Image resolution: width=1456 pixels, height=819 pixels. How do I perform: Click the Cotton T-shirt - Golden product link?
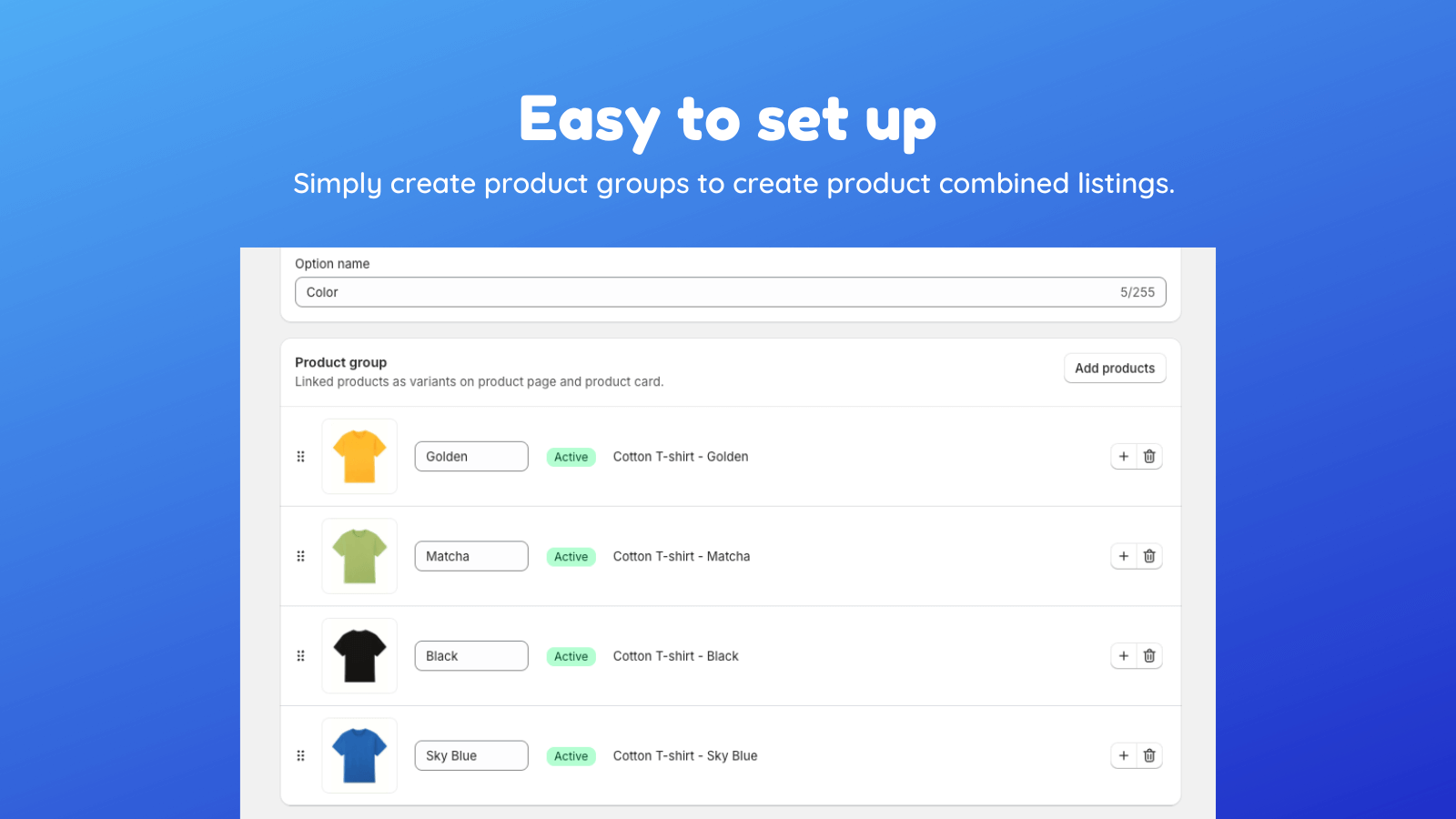click(680, 456)
